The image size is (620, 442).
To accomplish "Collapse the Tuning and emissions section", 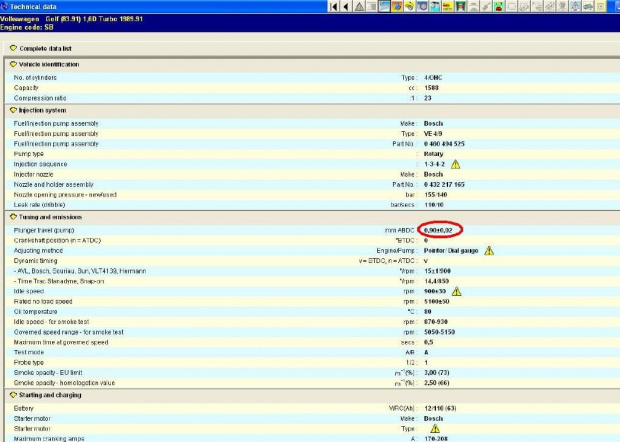I will click(13, 217).
